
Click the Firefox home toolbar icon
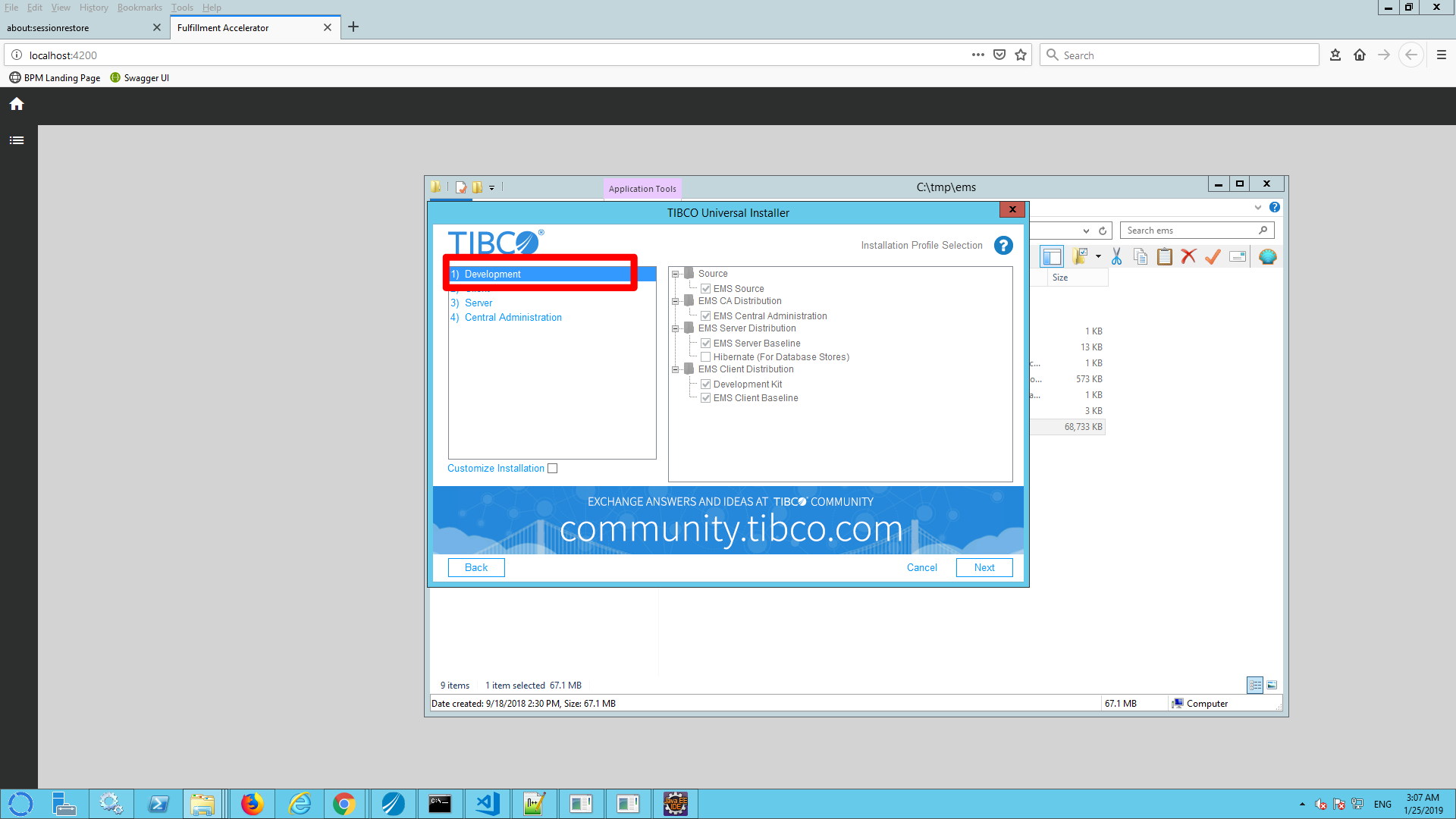click(1360, 55)
